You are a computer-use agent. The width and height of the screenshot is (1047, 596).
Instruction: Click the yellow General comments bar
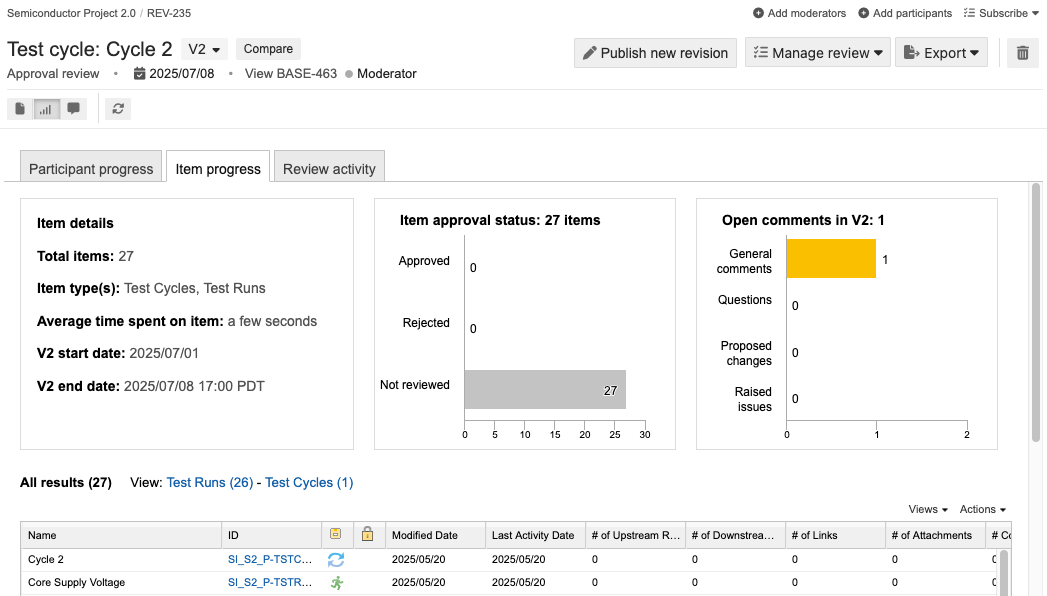point(831,259)
